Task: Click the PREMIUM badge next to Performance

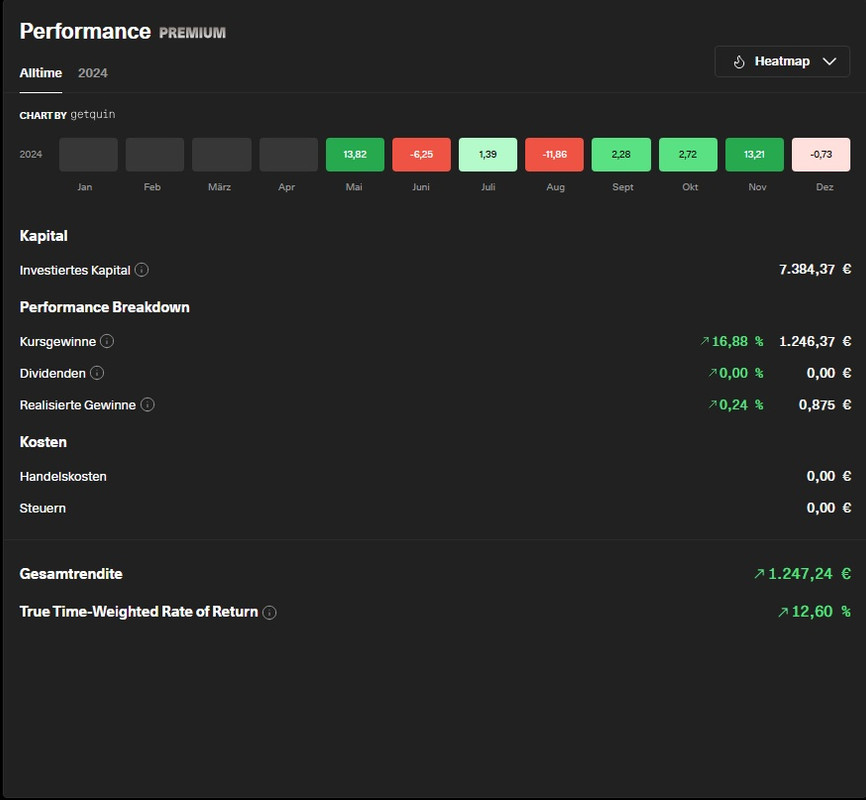Action: (192, 33)
